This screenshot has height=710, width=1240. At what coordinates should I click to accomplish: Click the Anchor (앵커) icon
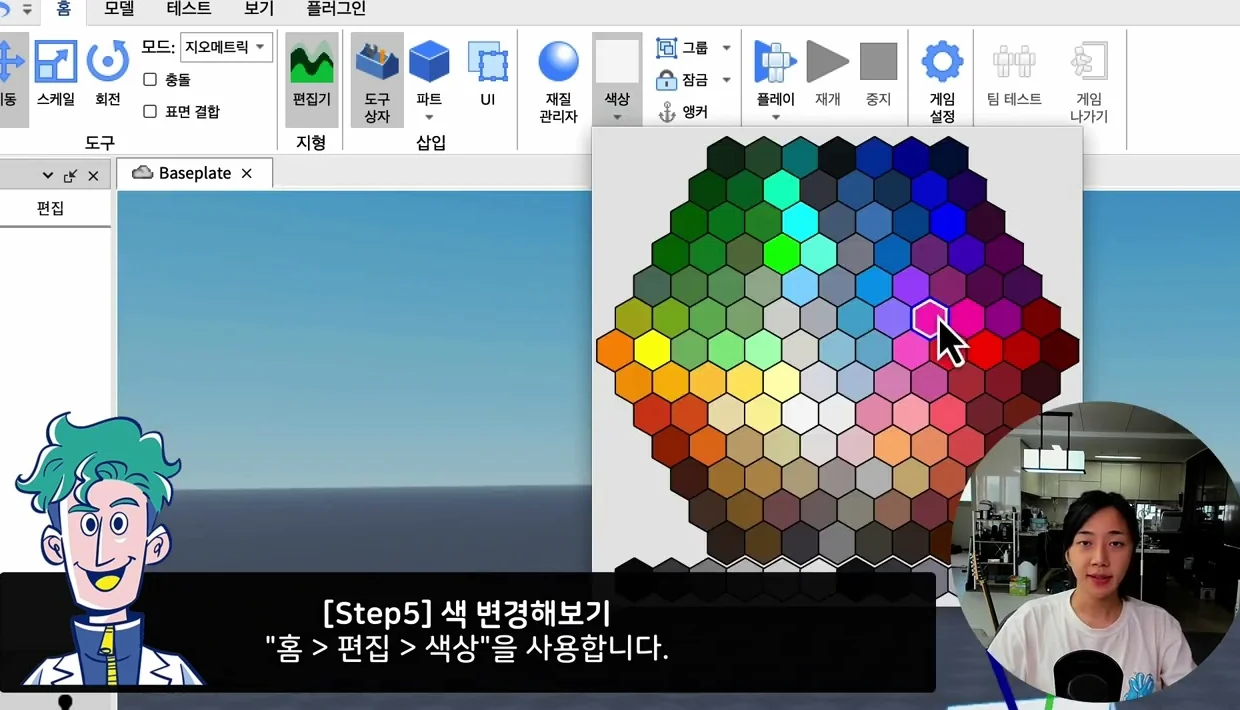(666, 112)
